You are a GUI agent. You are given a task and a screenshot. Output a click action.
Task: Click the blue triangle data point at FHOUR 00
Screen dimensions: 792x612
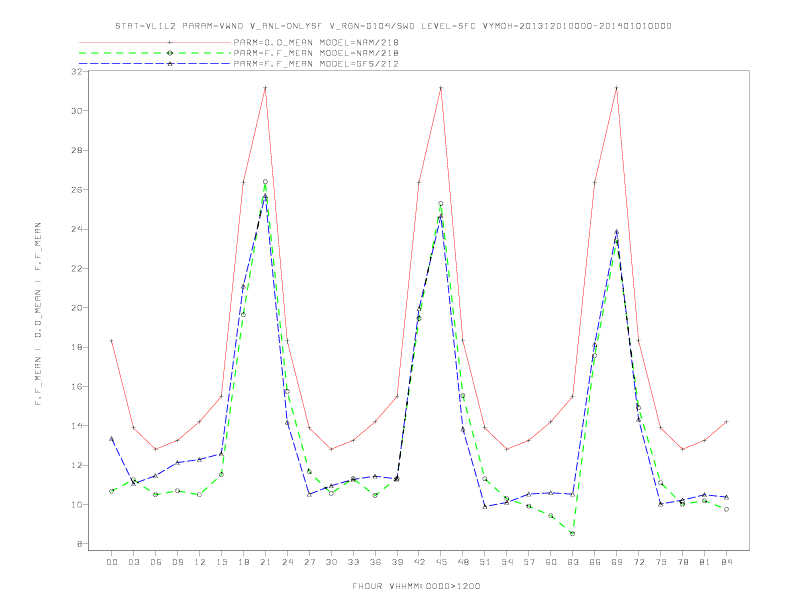click(112, 438)
